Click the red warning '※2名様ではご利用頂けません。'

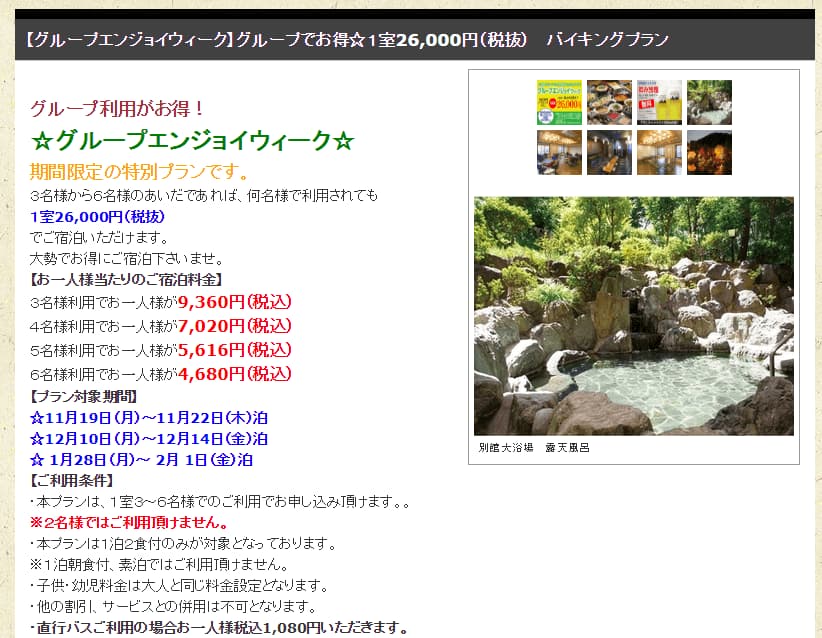[129, 523]
